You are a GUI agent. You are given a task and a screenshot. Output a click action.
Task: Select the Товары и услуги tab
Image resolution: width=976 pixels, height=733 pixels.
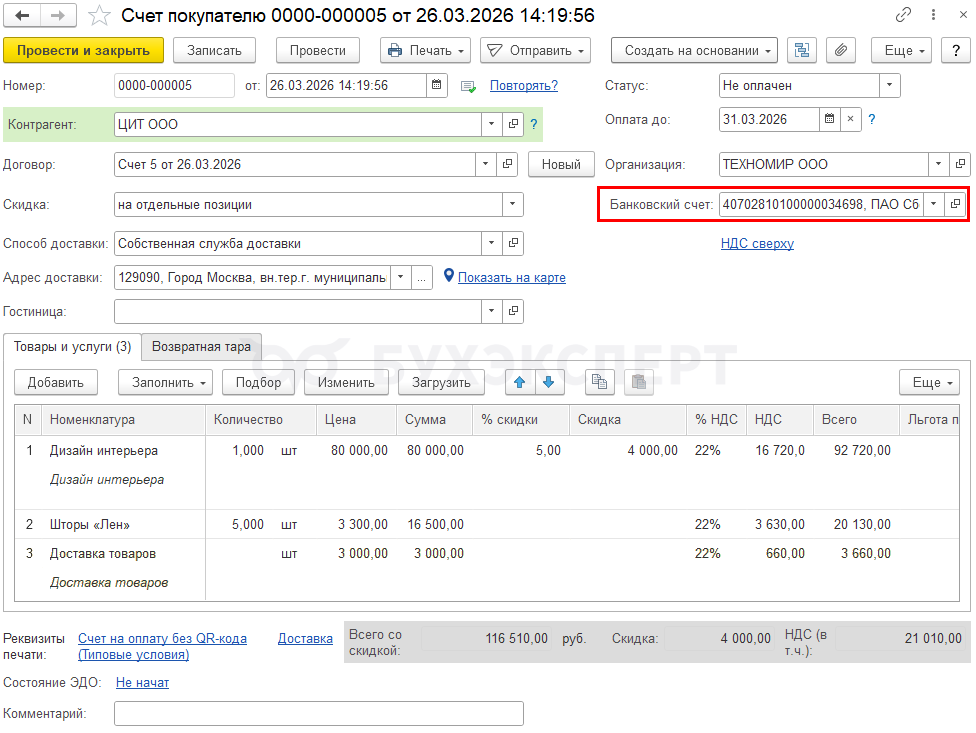pos(72,347)
